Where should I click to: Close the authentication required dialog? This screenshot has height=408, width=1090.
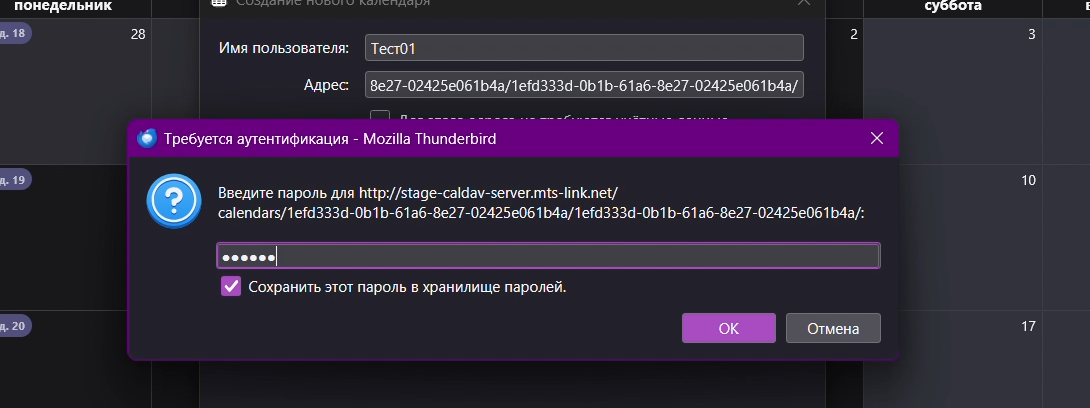[877, 138]
